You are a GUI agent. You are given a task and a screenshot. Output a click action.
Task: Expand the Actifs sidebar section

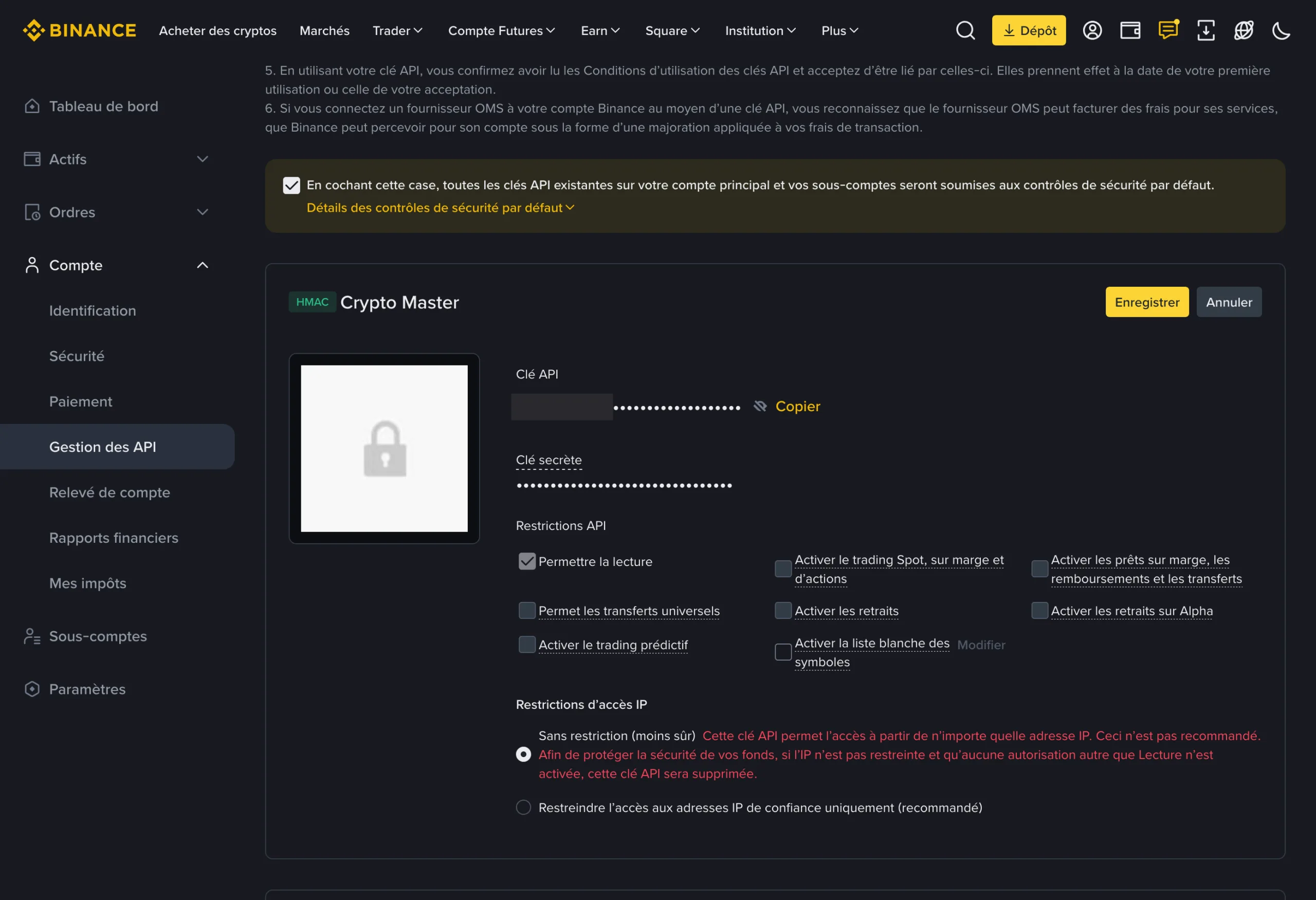[202, 159]
